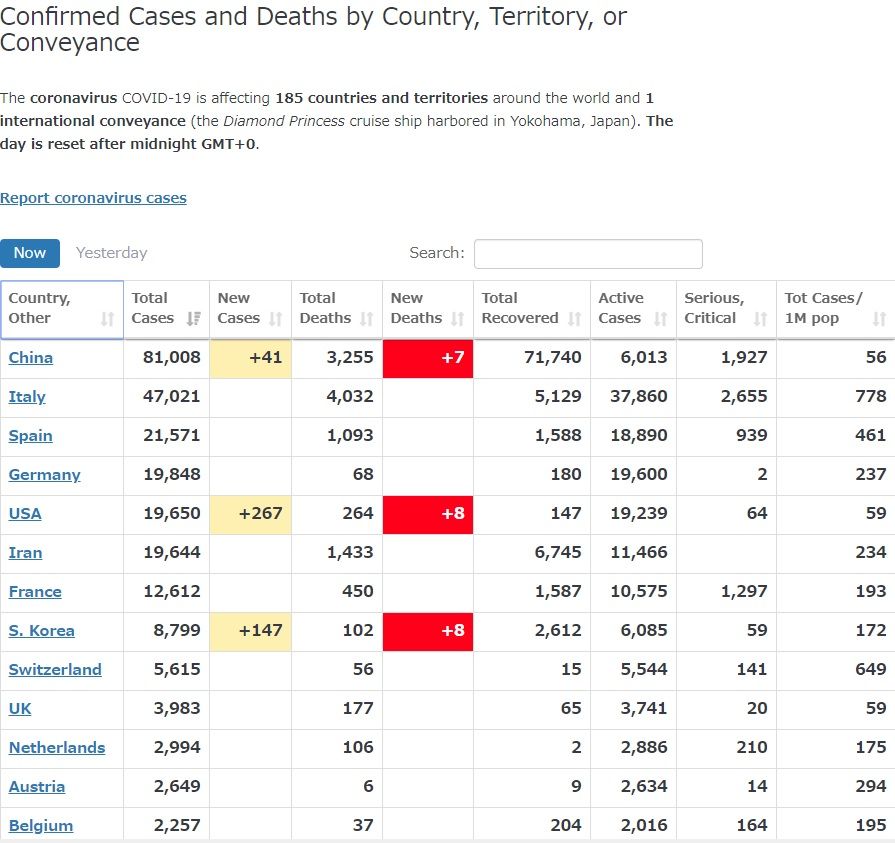
Task: Click the Germany link in table
Action: [44, 475]
